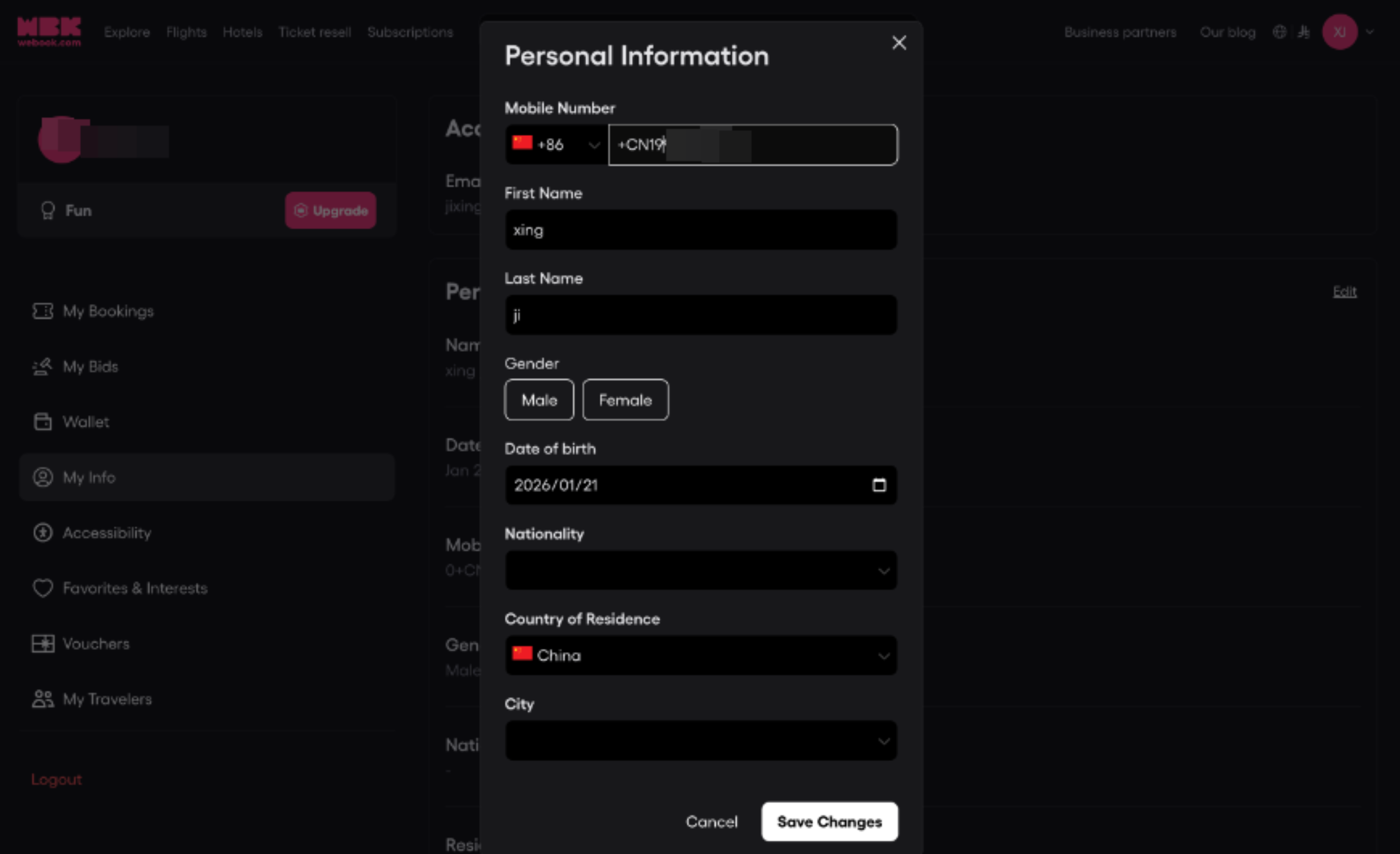Expand the City dropdown
Viewport: 1400px width, 854px height.
[700, 741]
